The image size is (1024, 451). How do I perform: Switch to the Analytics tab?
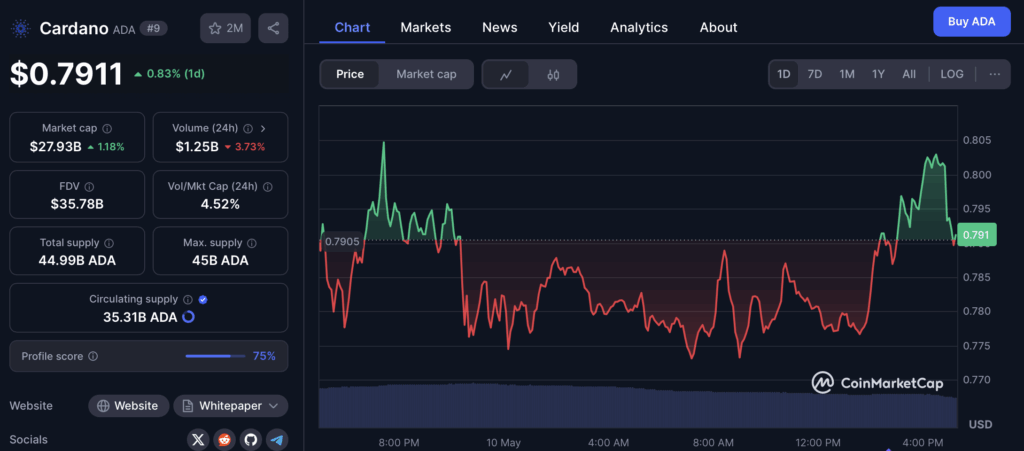tap(639, 27)
